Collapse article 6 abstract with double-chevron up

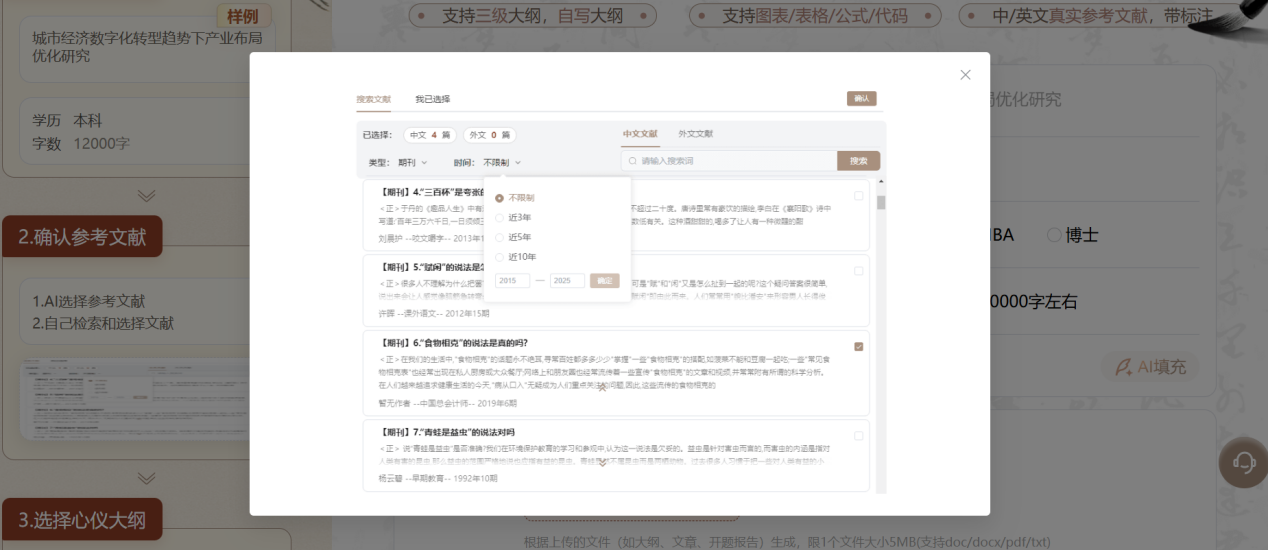pos(602,386)
